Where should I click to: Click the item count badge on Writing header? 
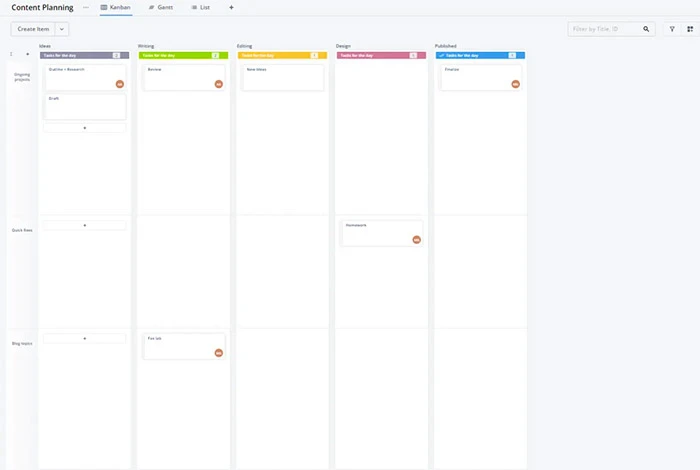215,55
